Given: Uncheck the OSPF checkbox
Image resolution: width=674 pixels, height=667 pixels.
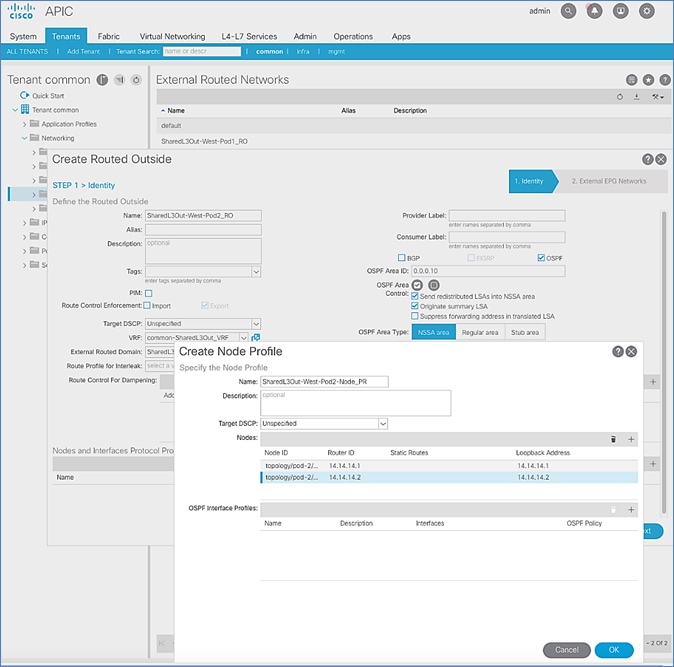Looking at the screenshot, I should click(541, 258).
